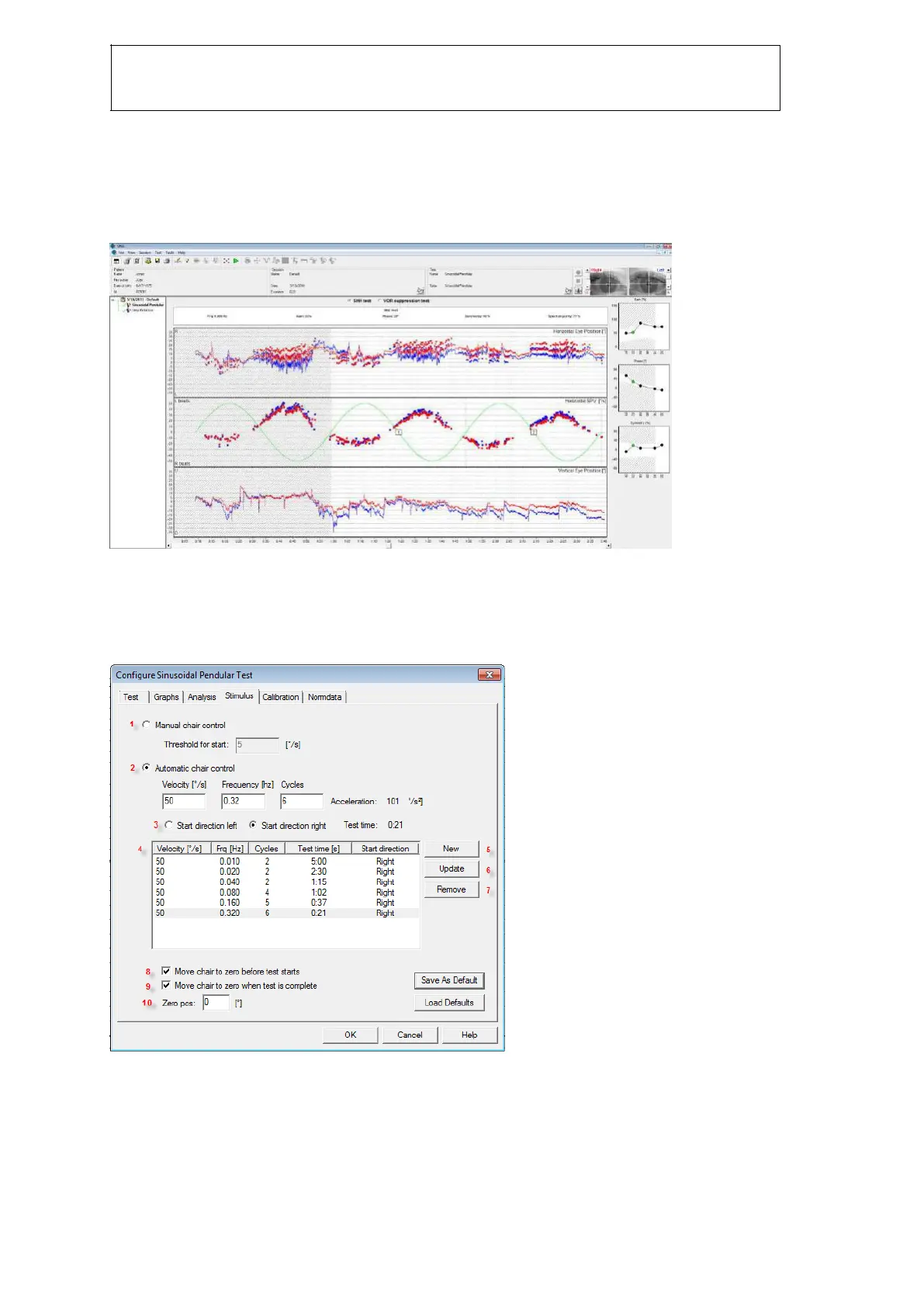Click the Velocity input field showing 50
The image size is (924, 1307).
(184, 801)
